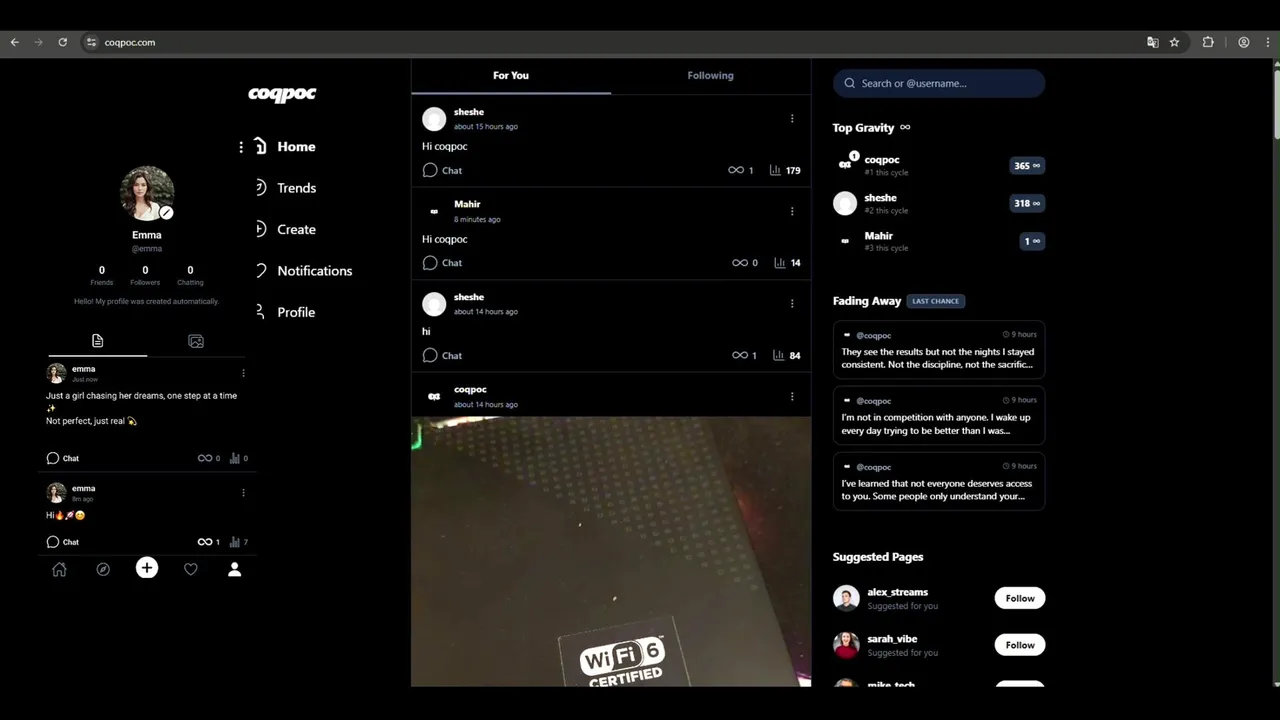Click infinity icon on sheshe's 'hi' post
This screenshot has width=1280, height=720.
(740, 355)
